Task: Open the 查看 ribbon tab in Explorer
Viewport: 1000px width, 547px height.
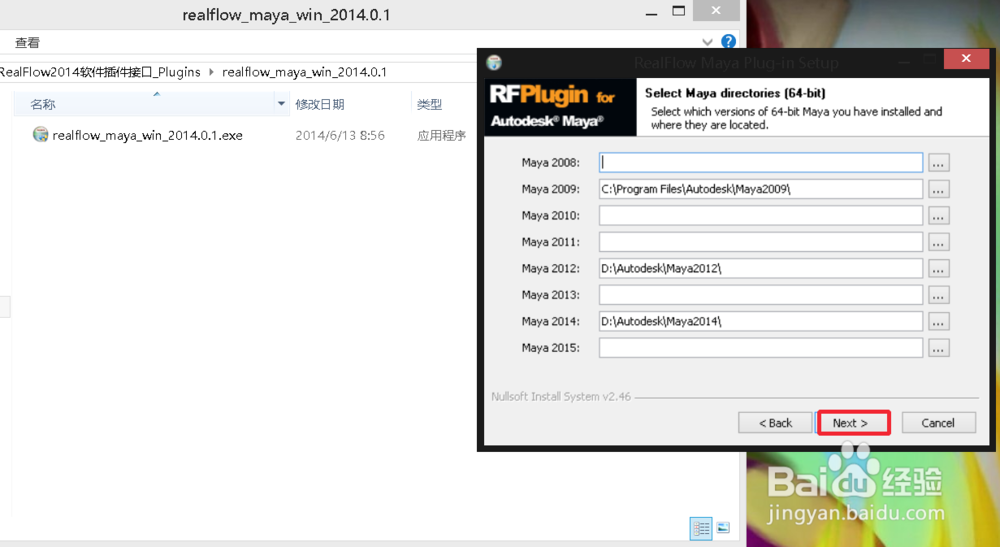Action: tap(27, 43)
